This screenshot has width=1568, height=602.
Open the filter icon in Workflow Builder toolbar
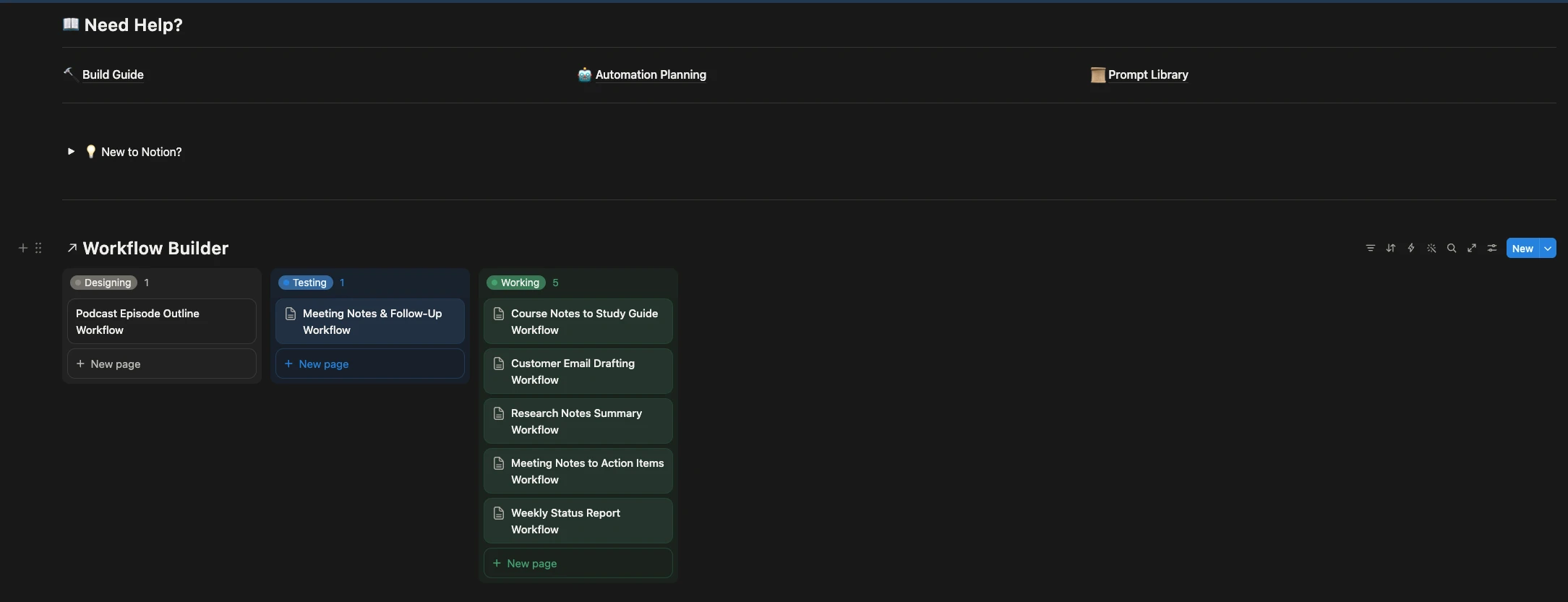point(1370,248)
